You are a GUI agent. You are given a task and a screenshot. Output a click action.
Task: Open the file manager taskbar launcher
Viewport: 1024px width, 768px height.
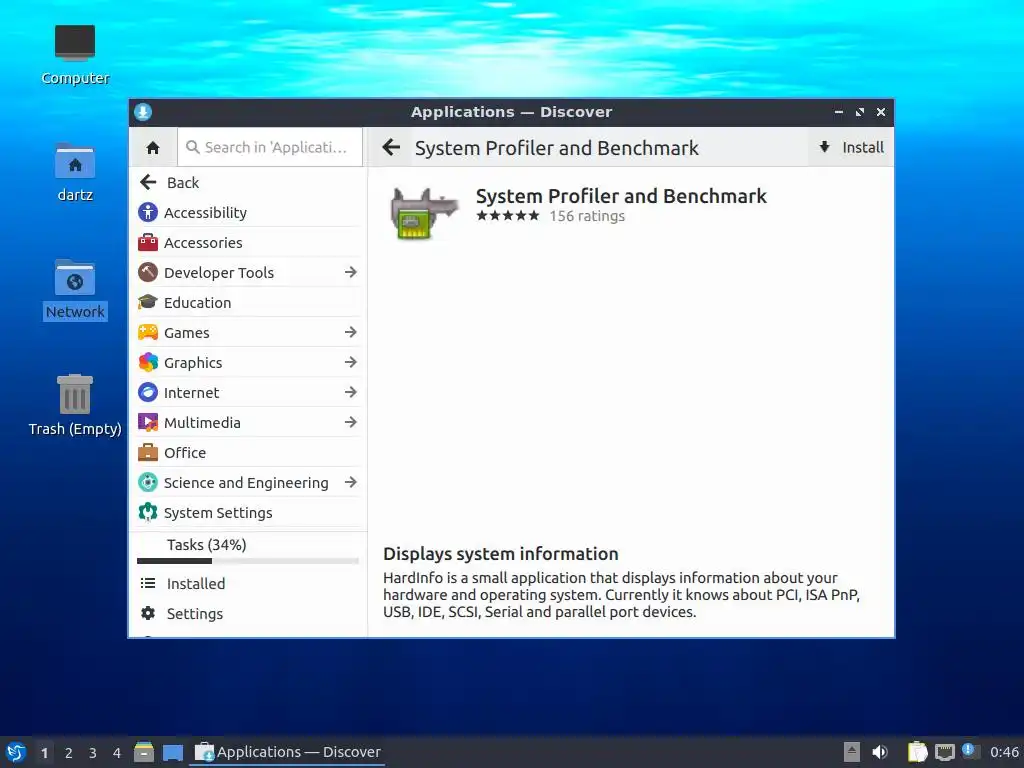[x=144, y=752]
